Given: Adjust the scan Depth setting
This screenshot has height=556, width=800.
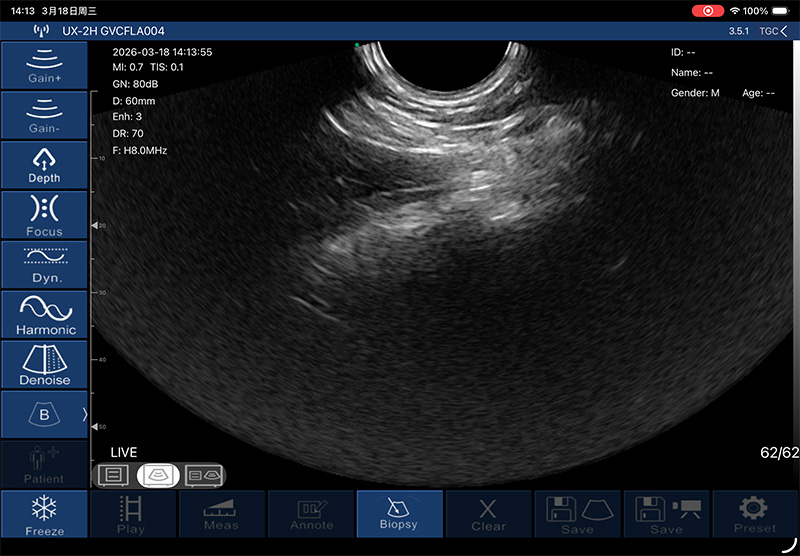Looking at the screenshot, I should click(44, 164).
